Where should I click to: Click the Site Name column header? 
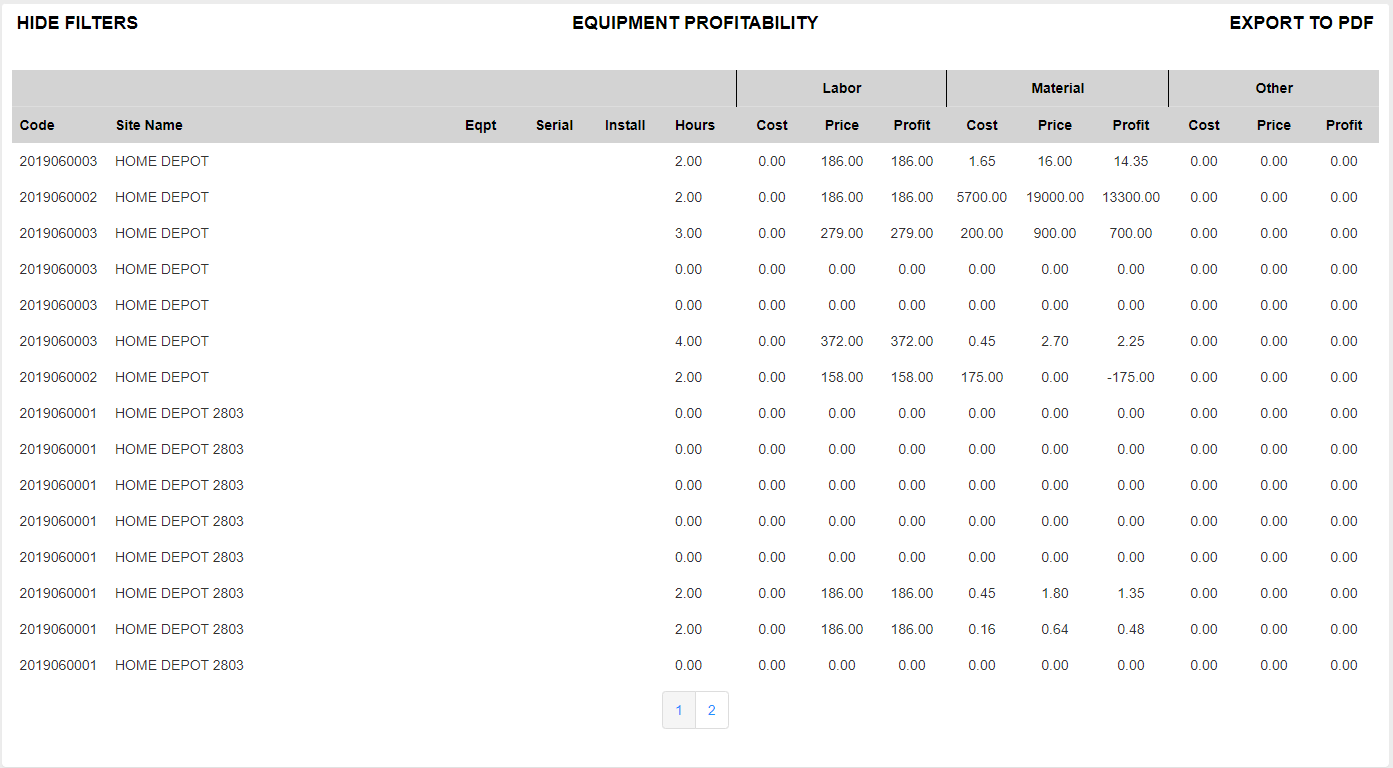(149, 125)
